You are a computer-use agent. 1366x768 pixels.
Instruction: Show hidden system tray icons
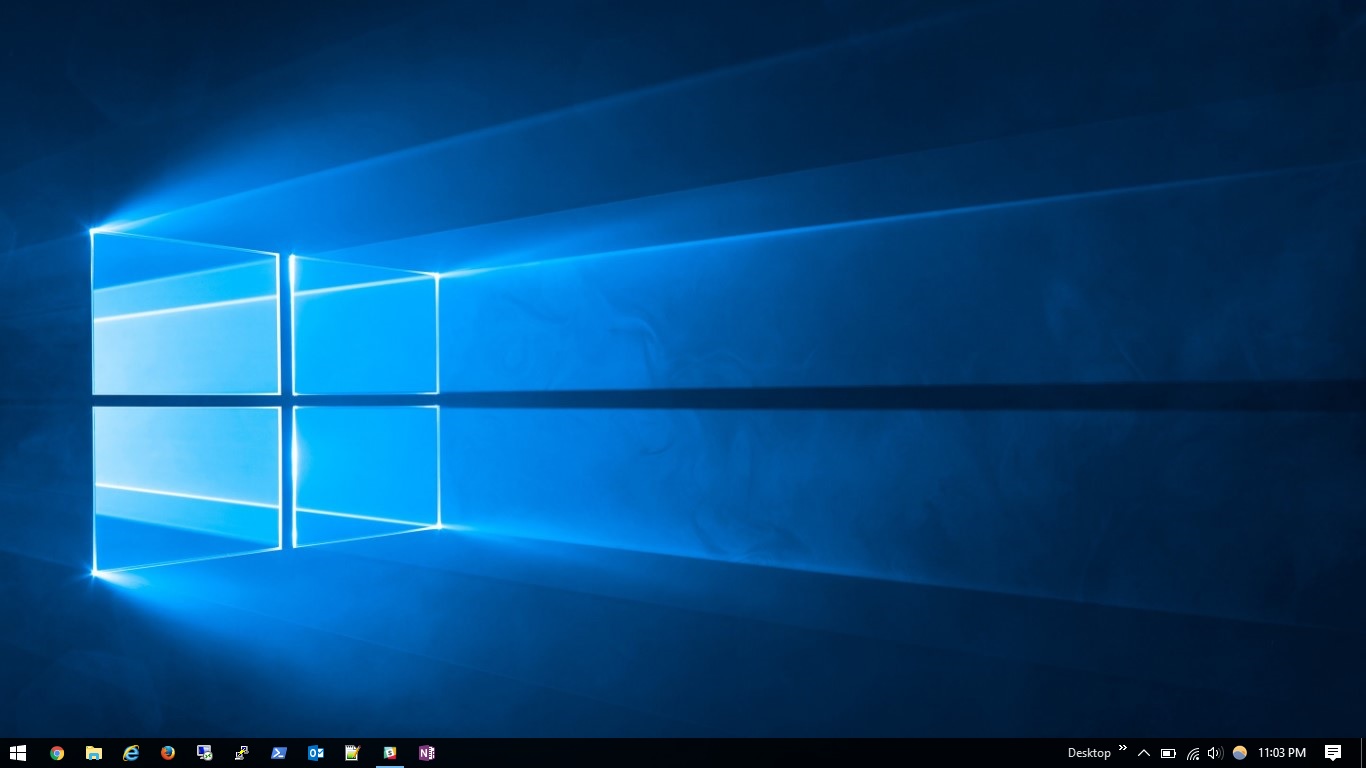click(x=1144, y=753)
